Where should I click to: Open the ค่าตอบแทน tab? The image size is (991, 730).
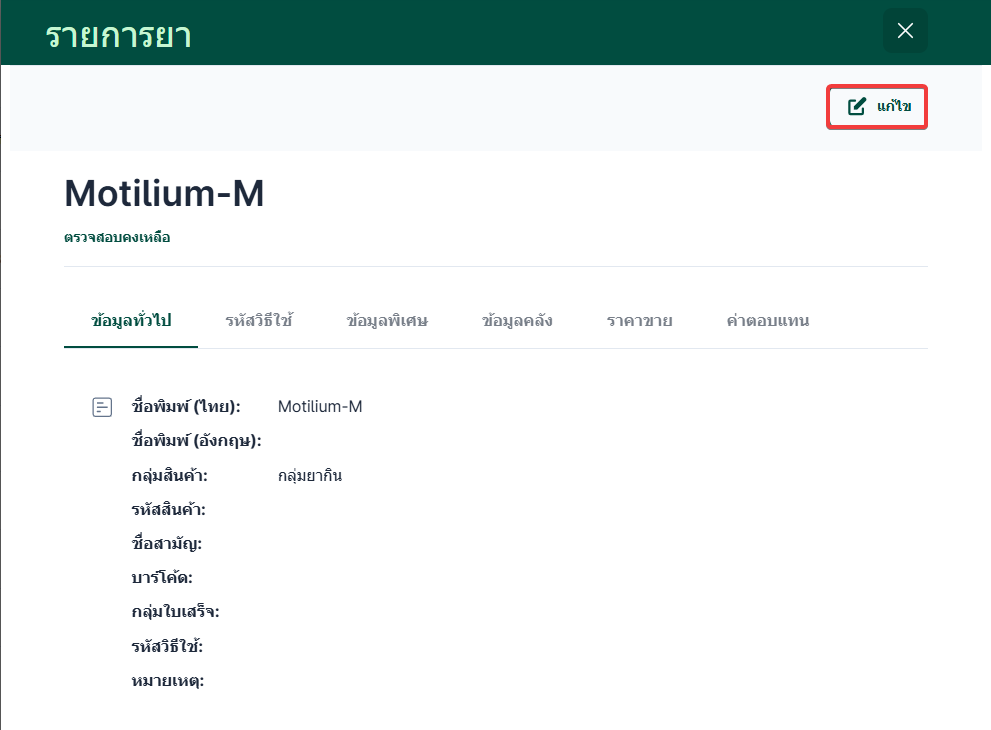pos(768,321)
